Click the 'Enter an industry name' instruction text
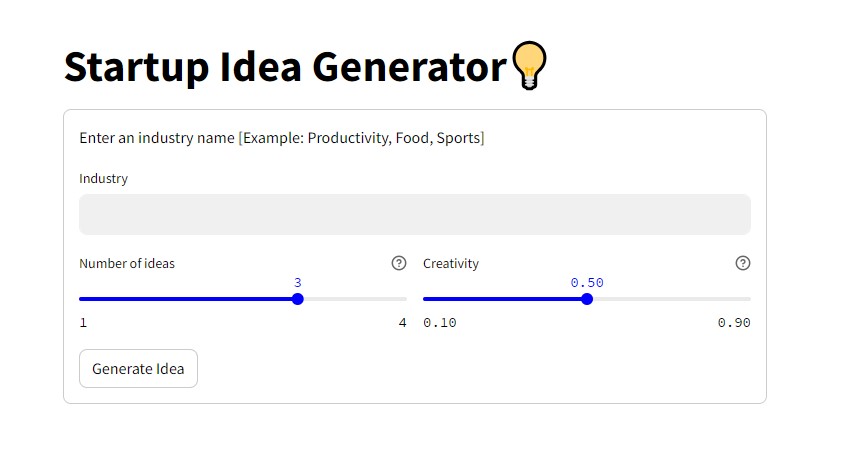The width and height of the screenshot is (850, 475). pos(281,138)
